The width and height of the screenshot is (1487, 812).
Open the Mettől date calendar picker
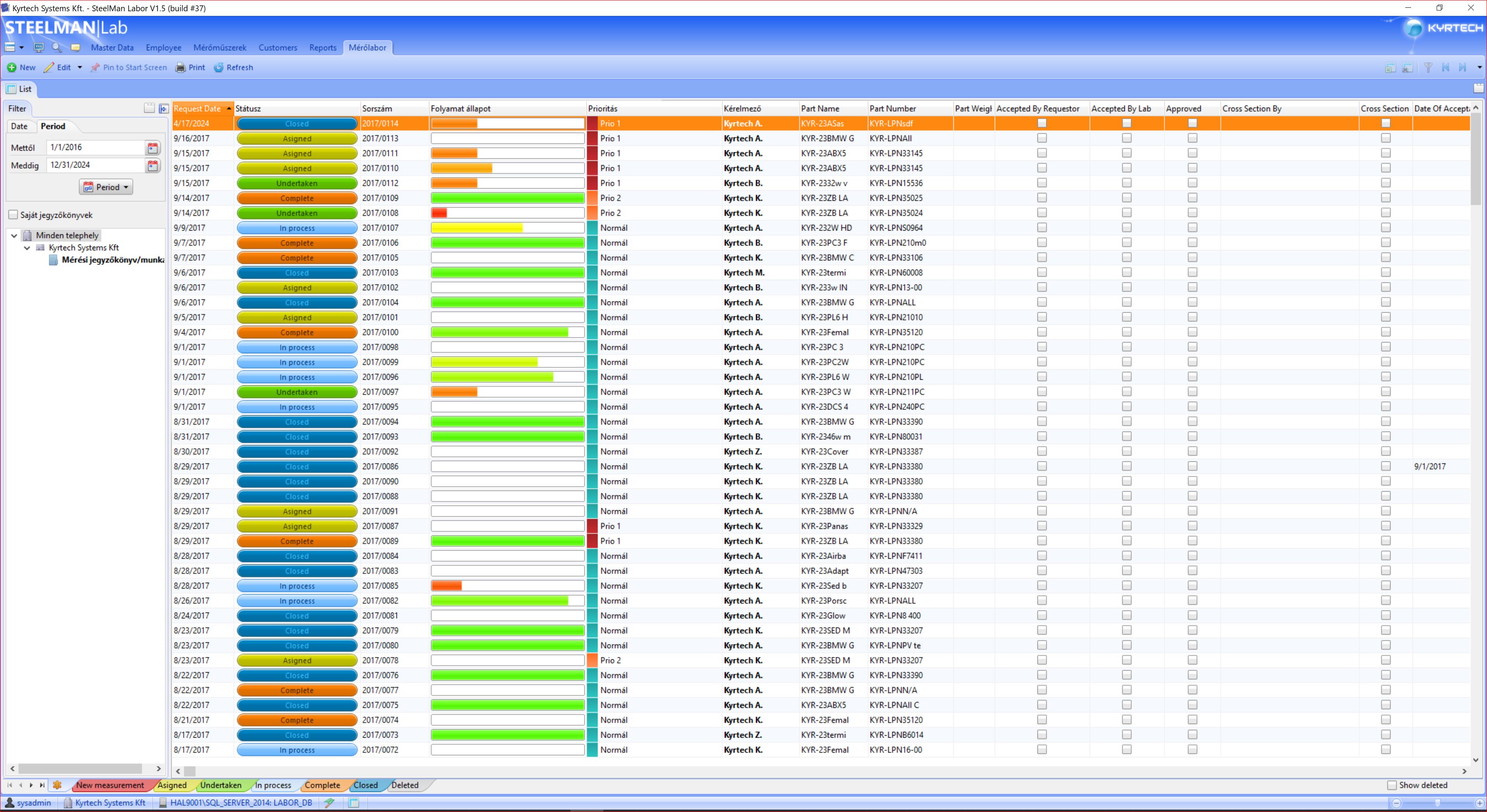tap(152, 148)
